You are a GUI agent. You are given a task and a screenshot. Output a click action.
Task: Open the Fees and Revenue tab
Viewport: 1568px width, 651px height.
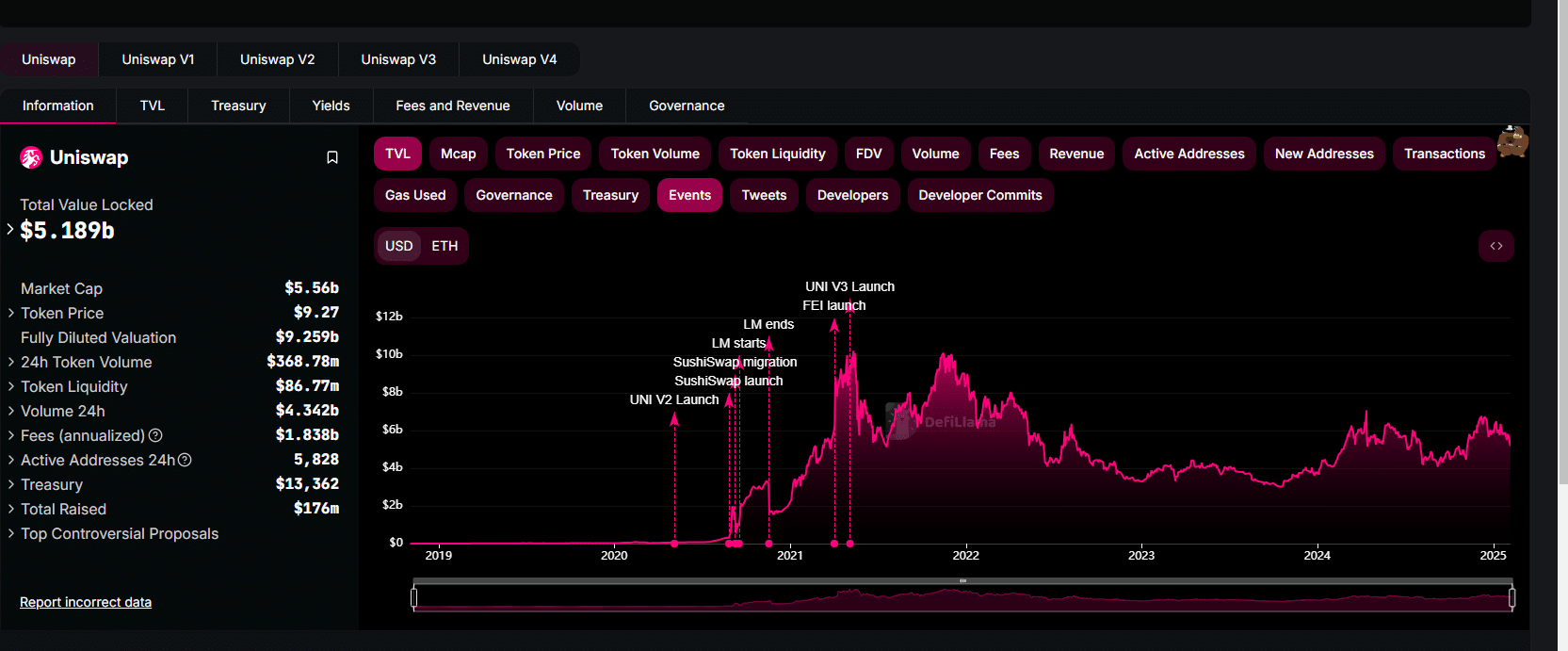click(453, 106)
